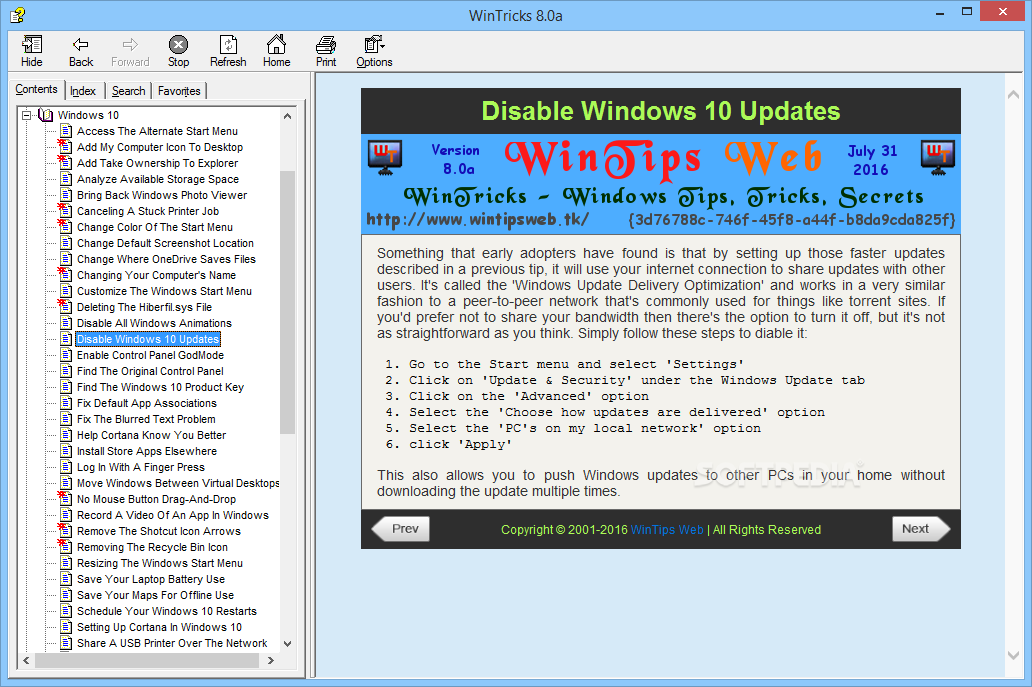Open topic Deleting The Hiberfil.sys File
The width and height of the screenshot is (1032, 687).
click(144, 307)
